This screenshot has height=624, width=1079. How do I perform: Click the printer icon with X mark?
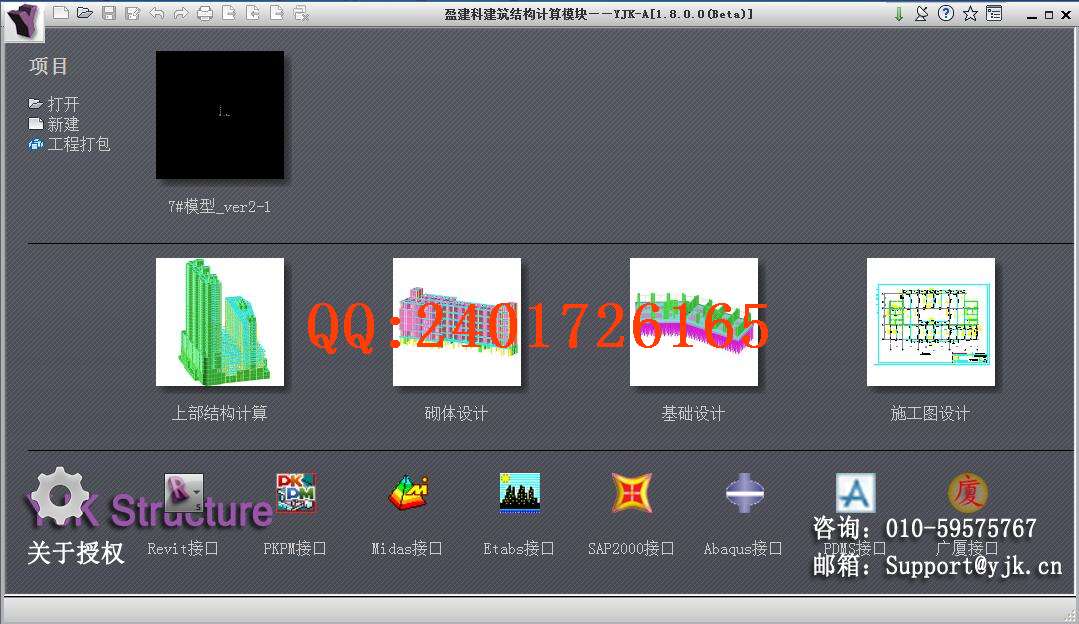(x=301, y=12)
